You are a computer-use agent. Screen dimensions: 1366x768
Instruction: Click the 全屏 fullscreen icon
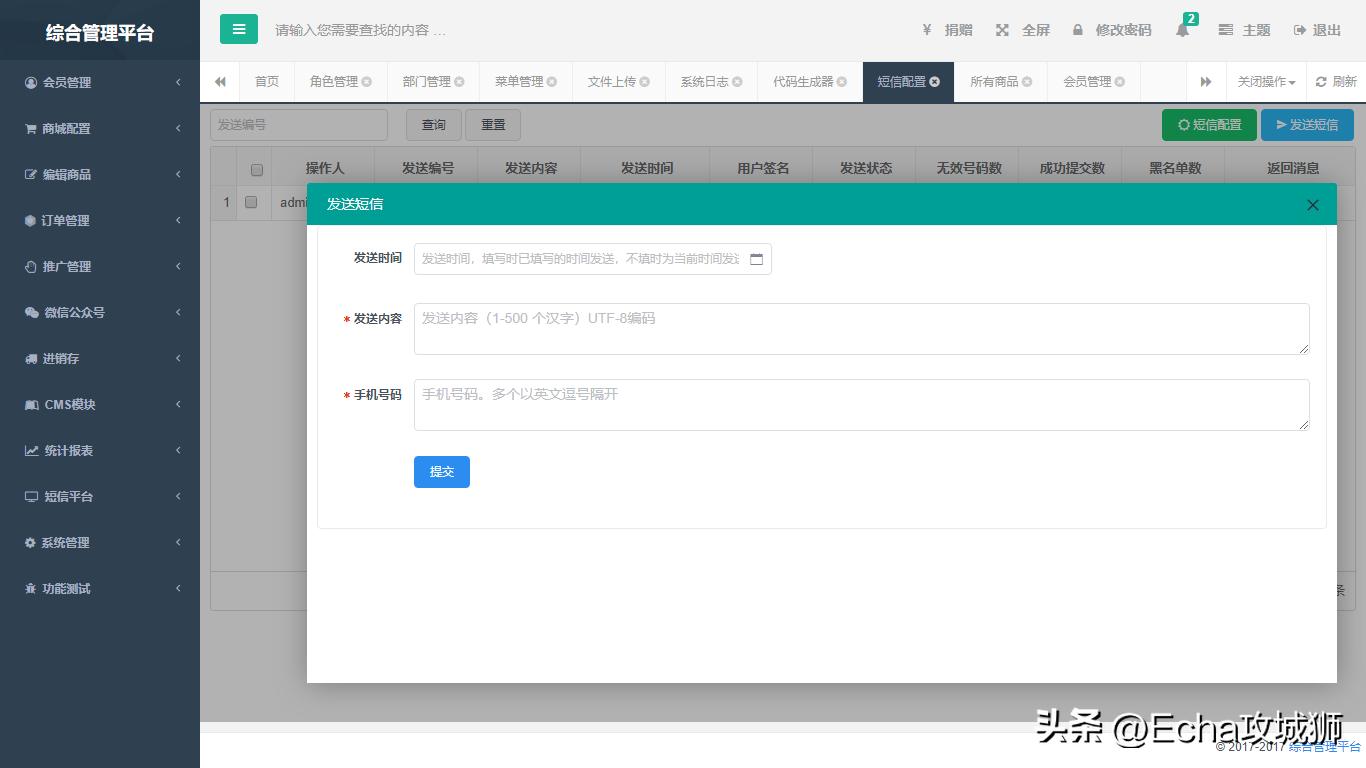point(1002,29)
